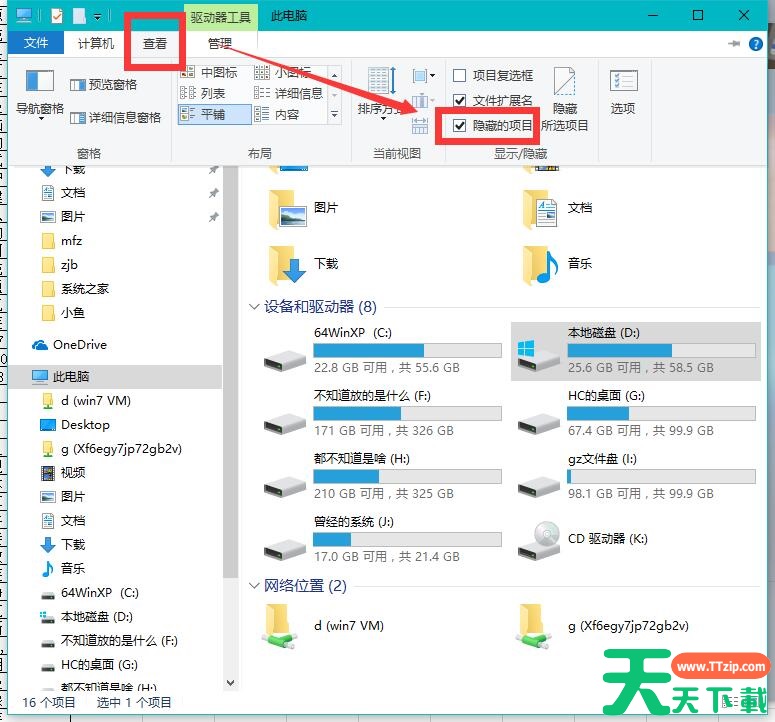Toggle the Preview pane (预览窗格)
The width and height of the screenshot is (775, 722).
tap(103, 85)
